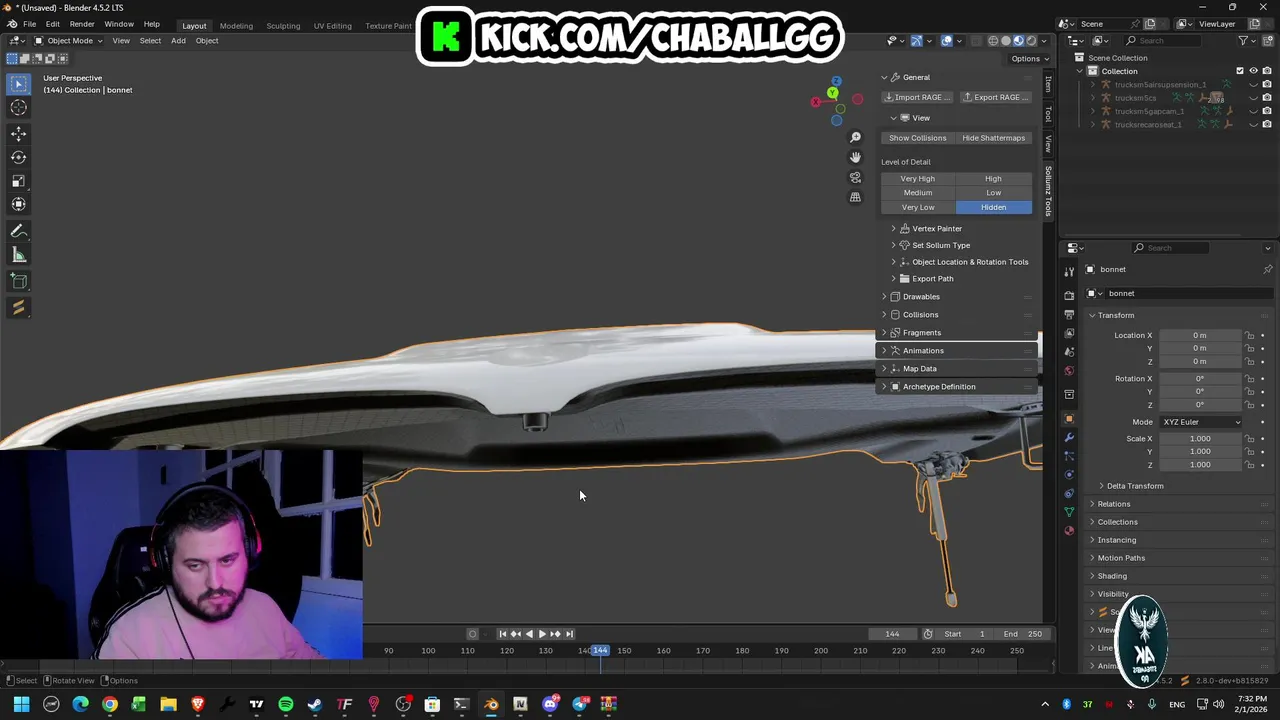1280x720 pixels.
Task: Open Blender app icon in Windows taskbar
Action: [x=491, y=704]
